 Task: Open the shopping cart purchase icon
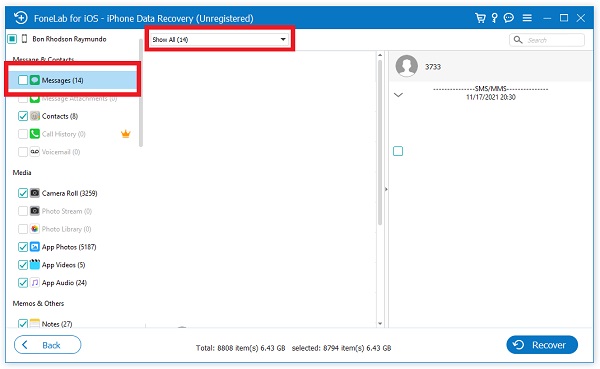480,18
